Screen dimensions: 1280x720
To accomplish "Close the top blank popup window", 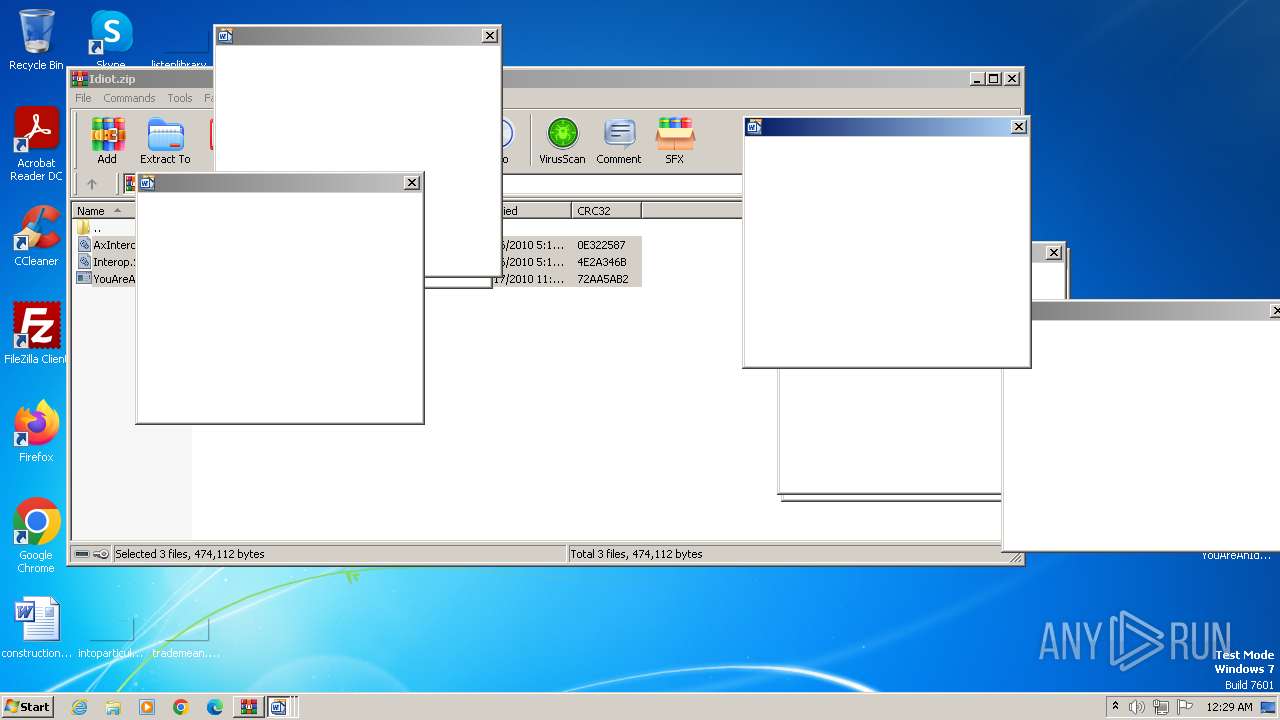I will 489,36.
